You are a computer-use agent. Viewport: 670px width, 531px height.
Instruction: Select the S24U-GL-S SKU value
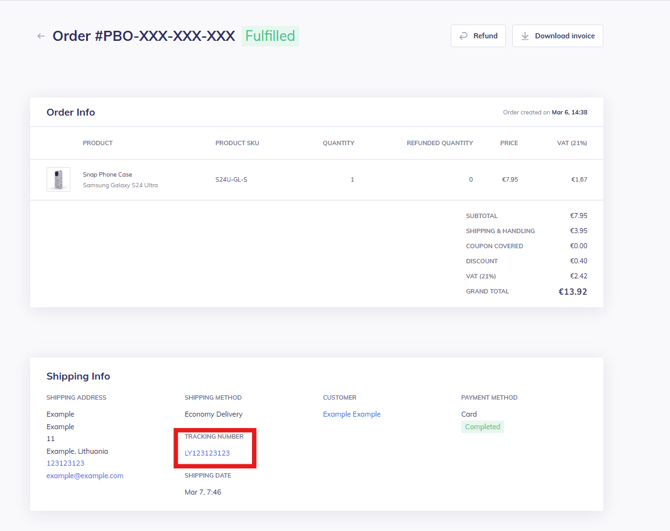click(231, 180)
